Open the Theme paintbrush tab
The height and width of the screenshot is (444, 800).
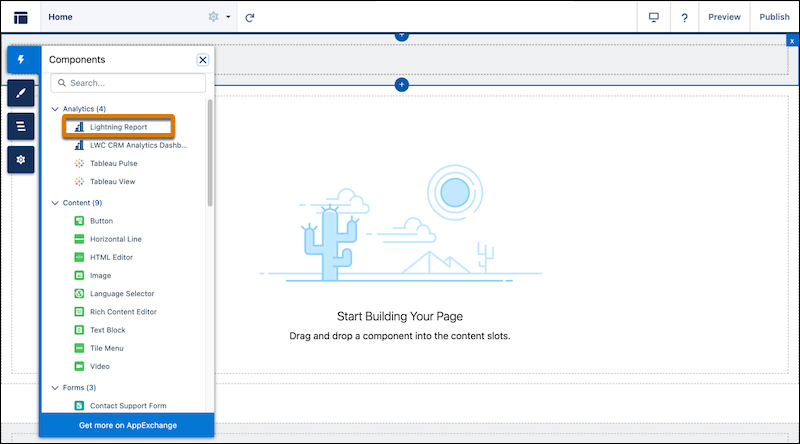[x=21, y=93]
